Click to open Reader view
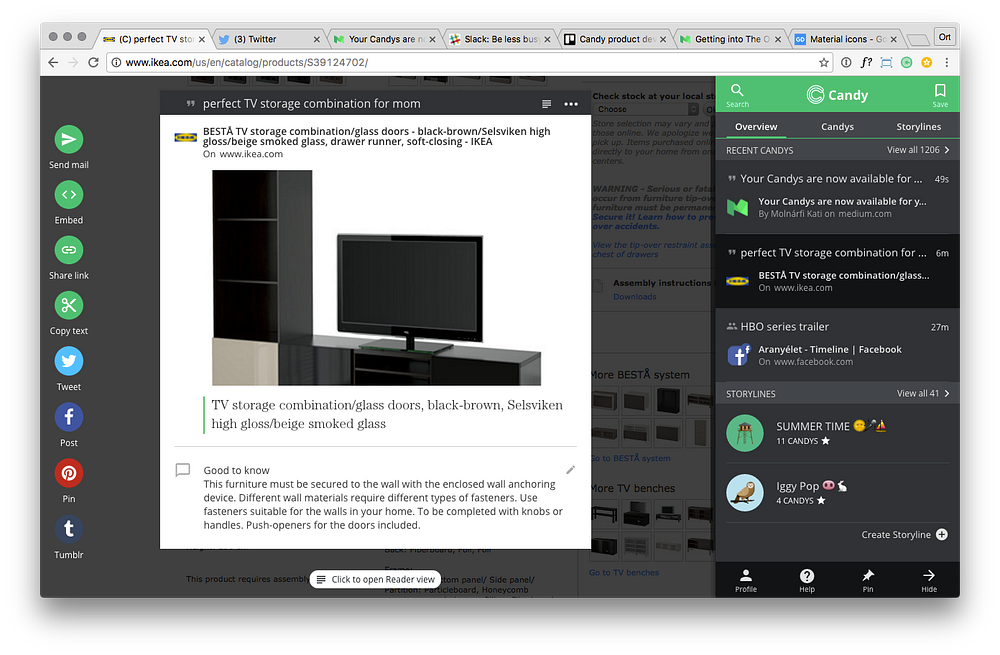Viewport: 1000px width, 655px height. pyautogui.click(x=376, y=579)
